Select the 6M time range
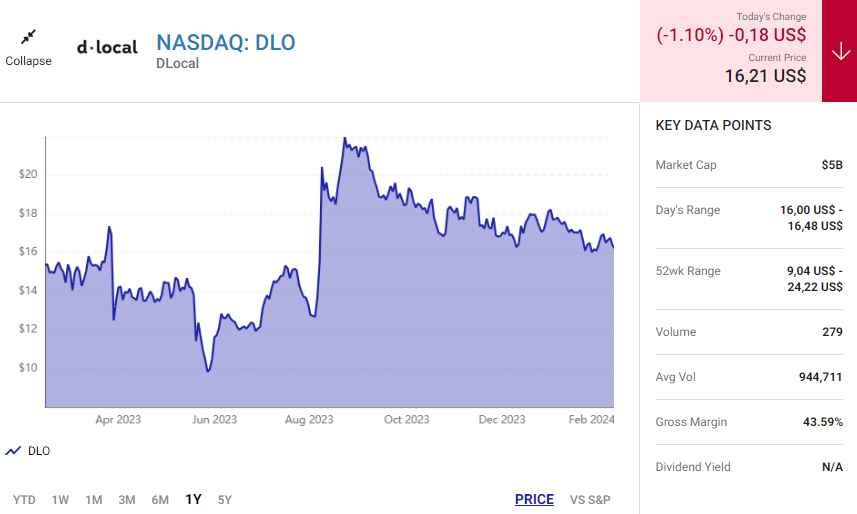857x514 pixels. pyautogui.click(x=160, y=499)
